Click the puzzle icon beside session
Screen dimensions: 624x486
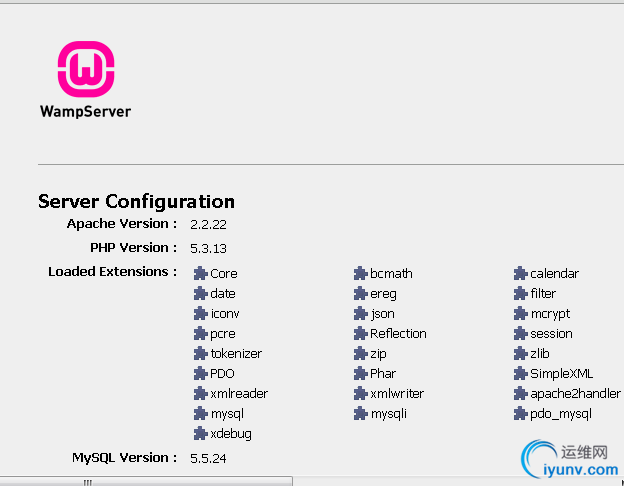521,334
